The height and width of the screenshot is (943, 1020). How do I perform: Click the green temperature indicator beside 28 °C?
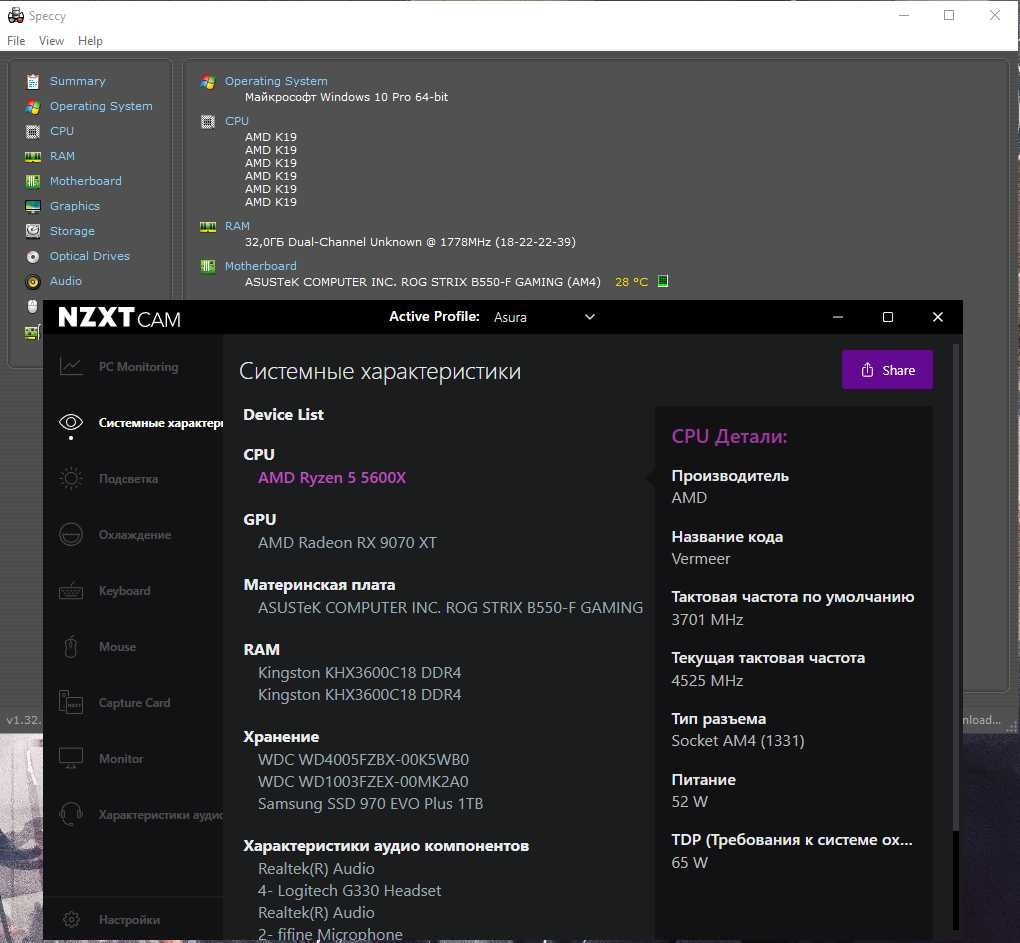tap(663, 281)
